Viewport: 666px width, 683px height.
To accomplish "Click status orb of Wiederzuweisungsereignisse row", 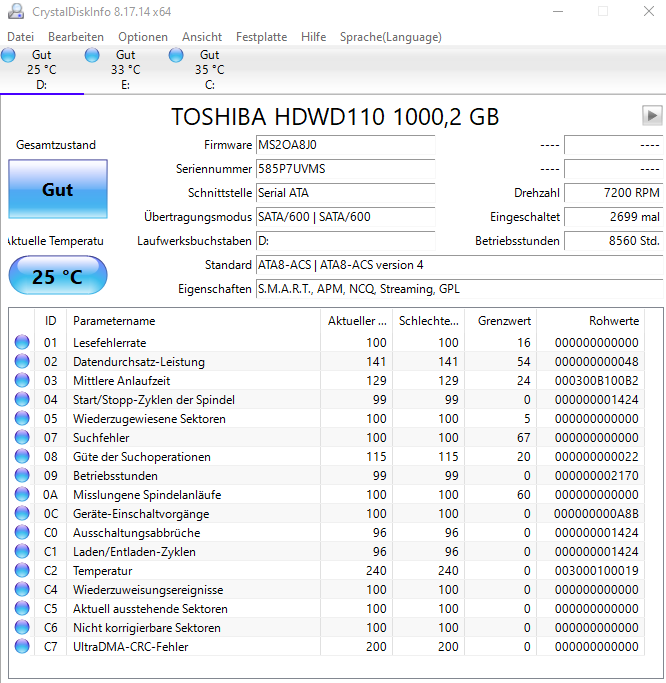I will coord(22,589).
